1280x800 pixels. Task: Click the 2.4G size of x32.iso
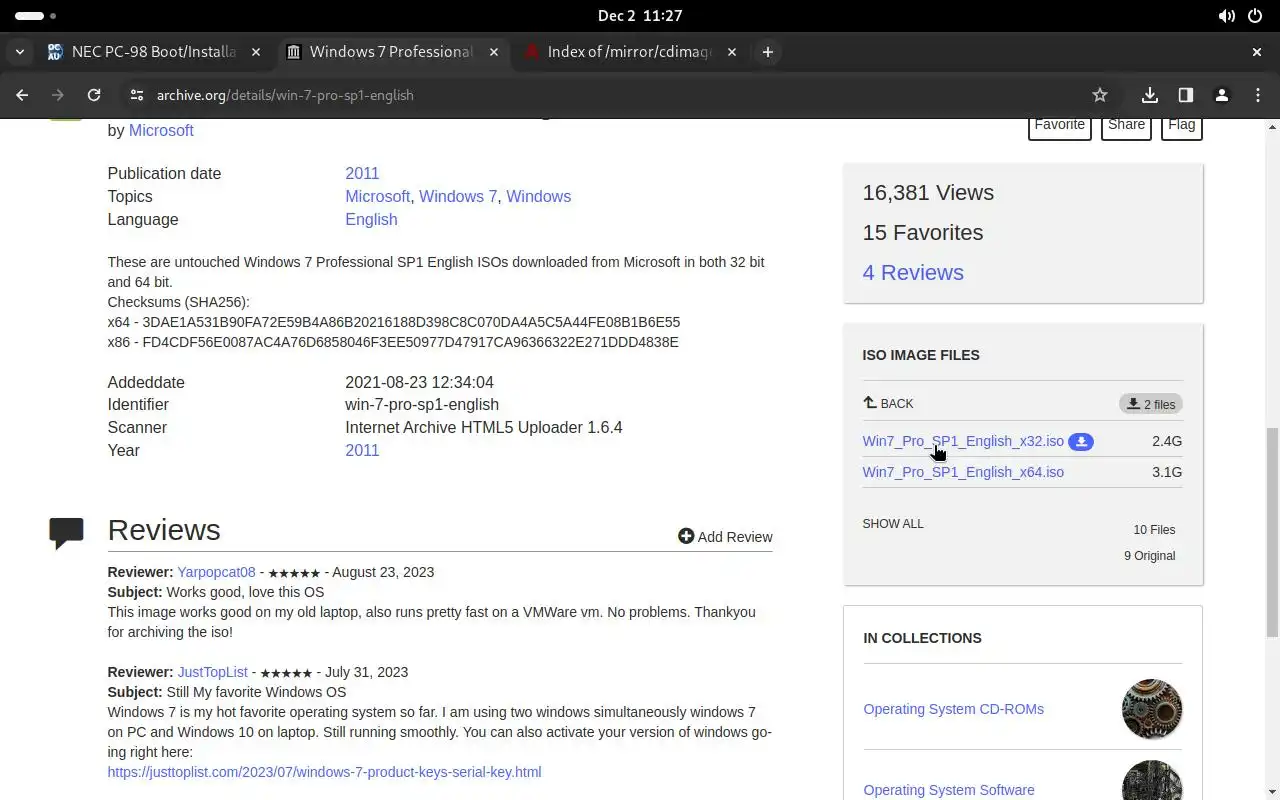1167,441
